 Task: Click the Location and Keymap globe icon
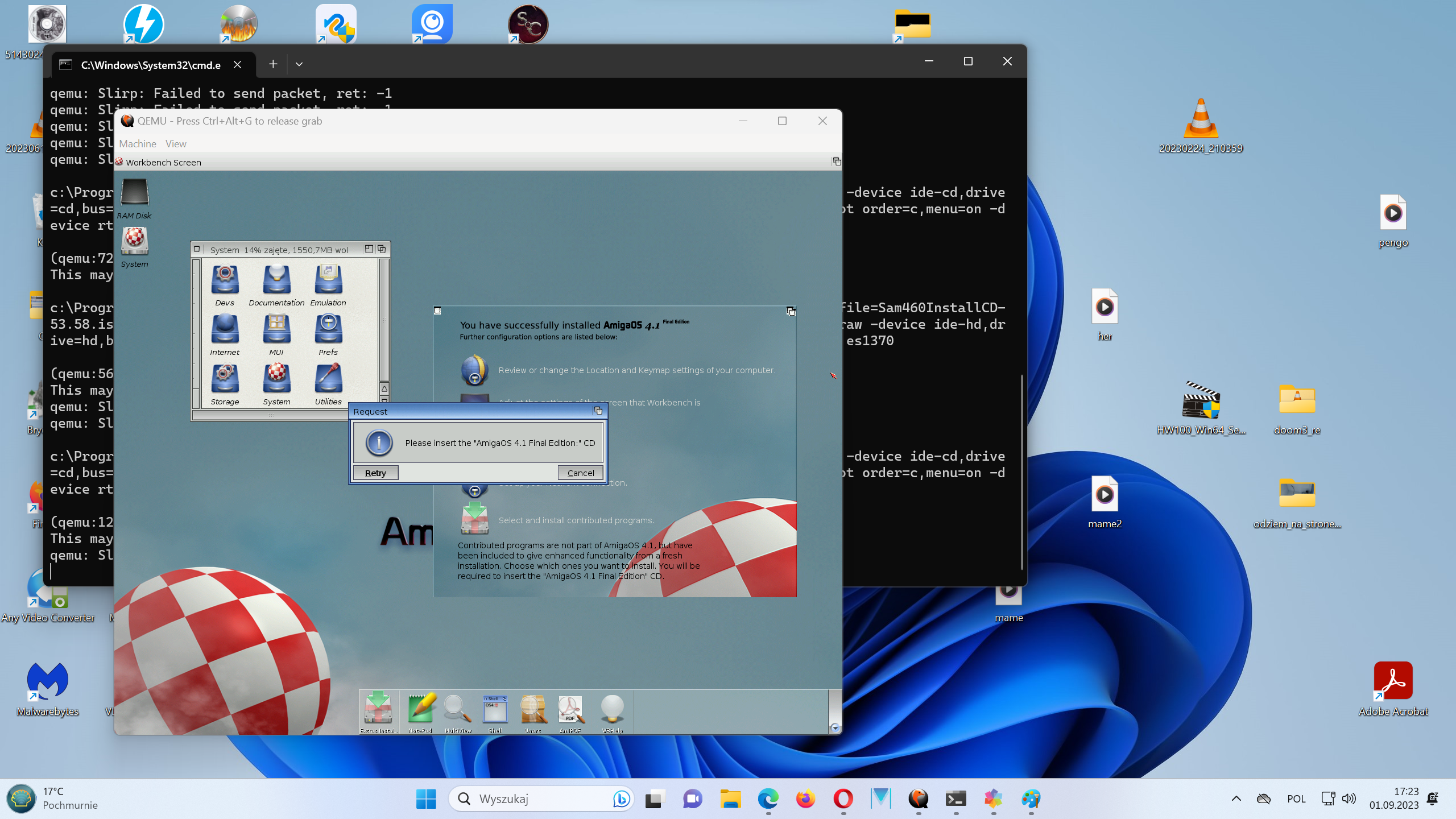(474, 370)
